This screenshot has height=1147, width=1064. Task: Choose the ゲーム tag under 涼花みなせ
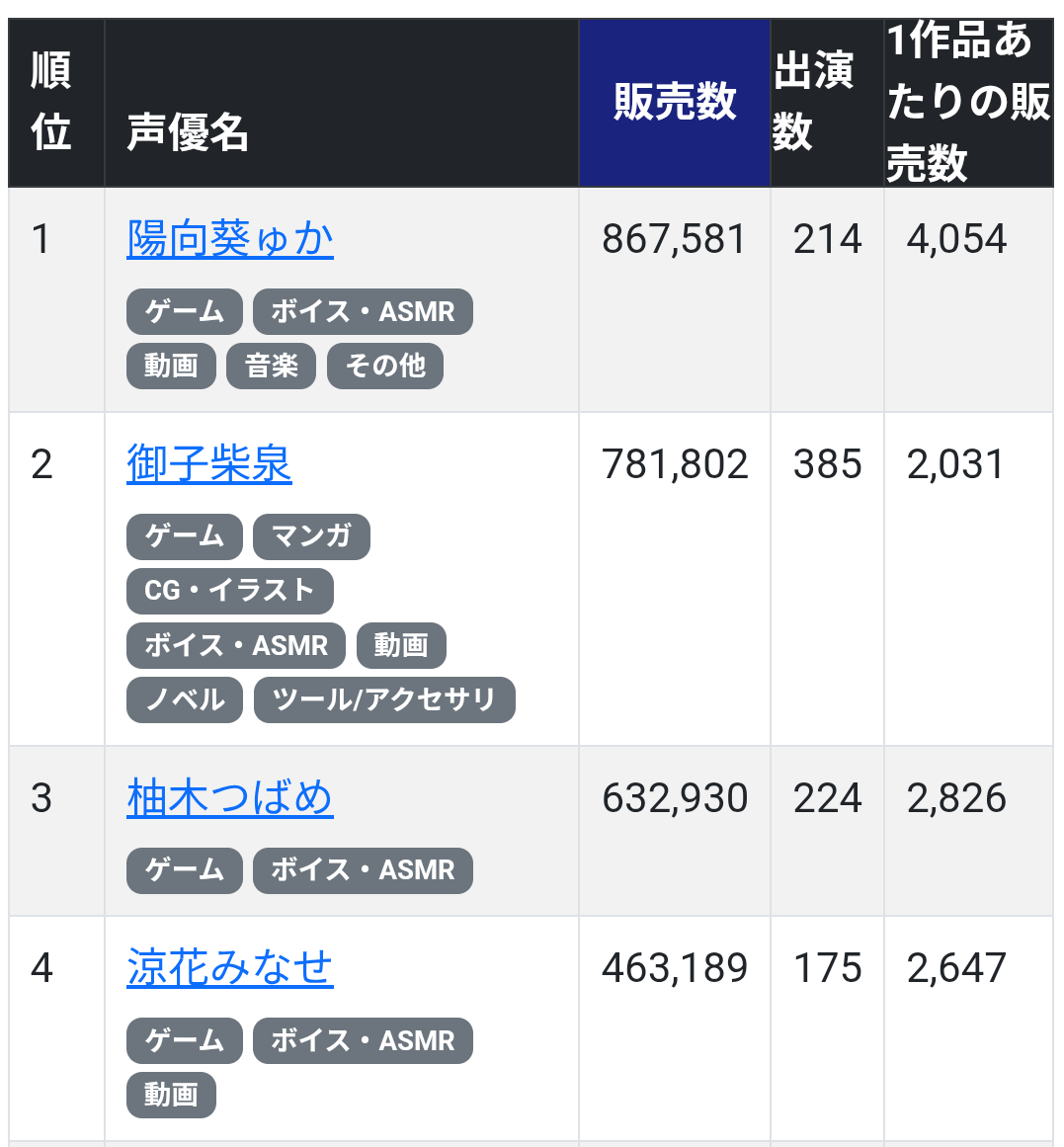point(185,1040)
